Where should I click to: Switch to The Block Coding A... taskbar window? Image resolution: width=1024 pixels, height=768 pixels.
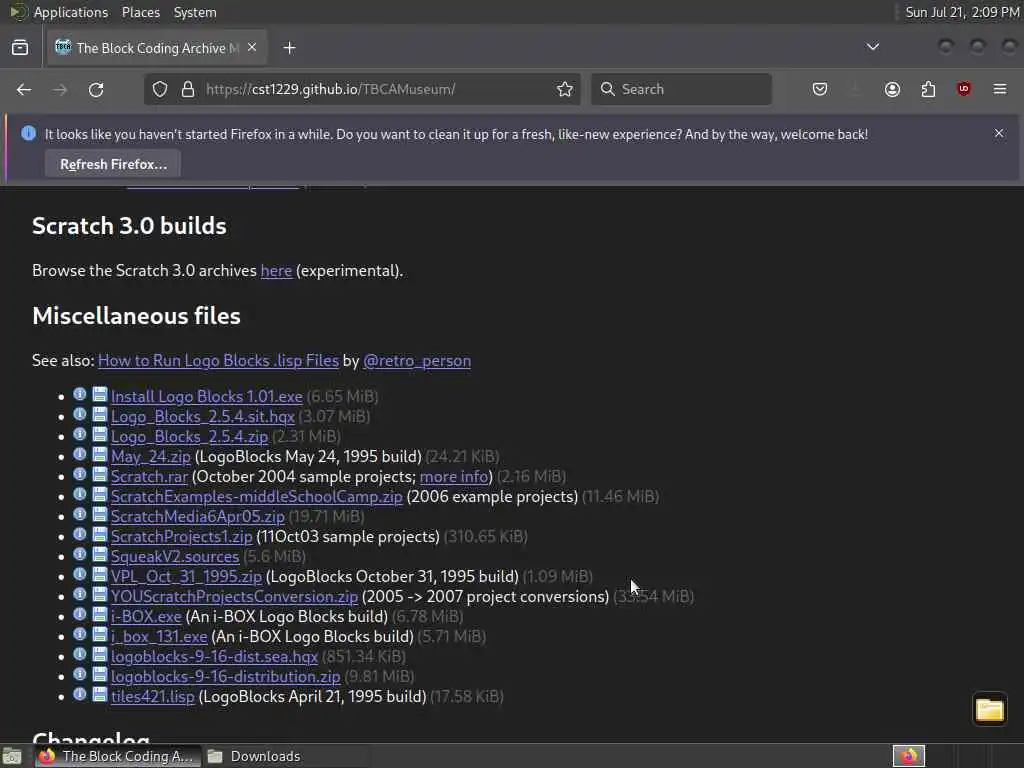118,756
